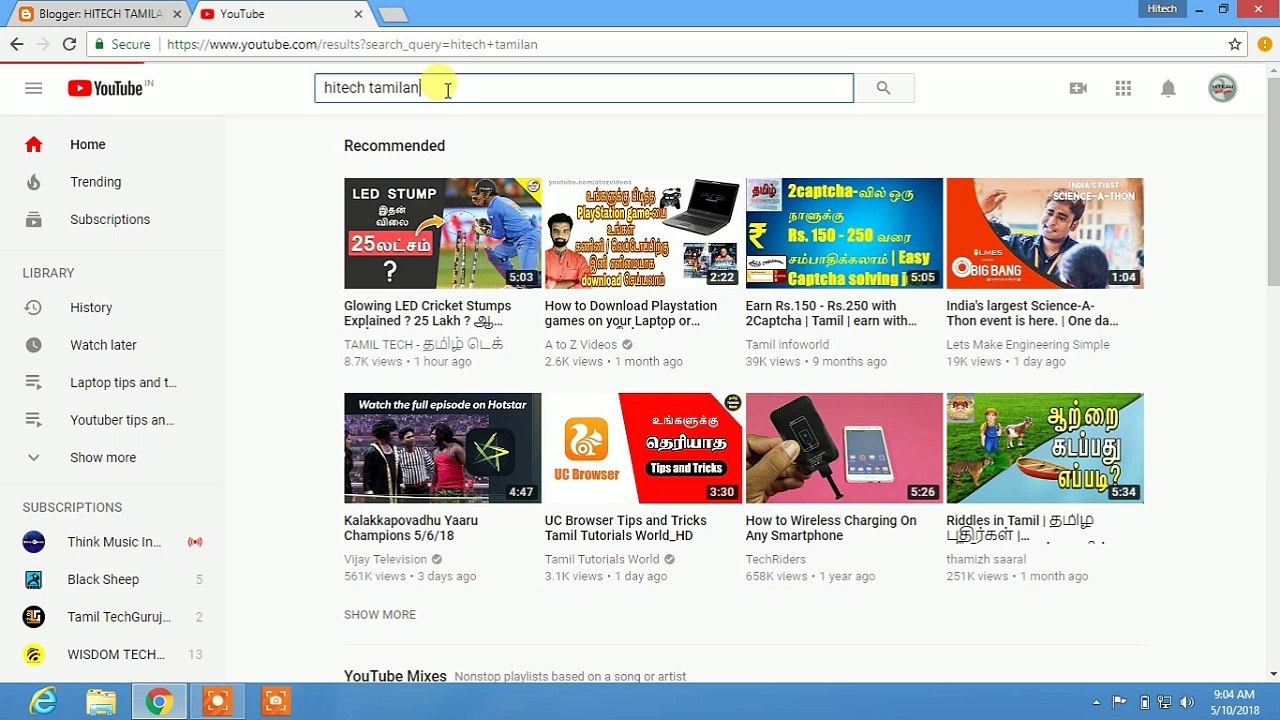Close the YouTube browser tab
The width and height of the screenshot is (1280, 720).
click(x=358, y=14)
